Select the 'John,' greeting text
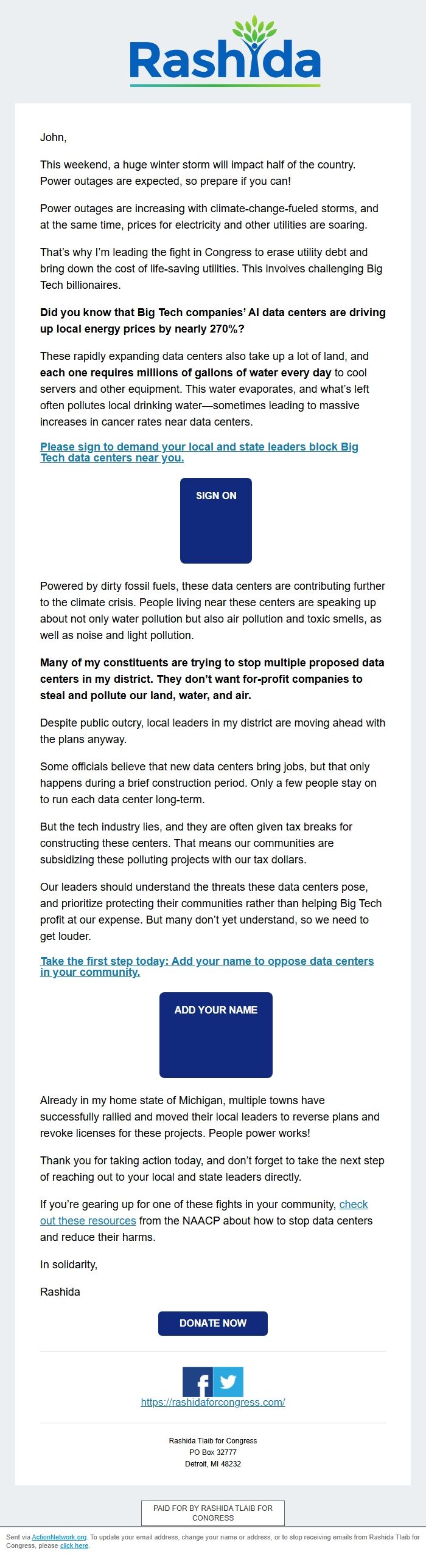The height and width of the screenshot is (1568, 426). pos(52,137)
